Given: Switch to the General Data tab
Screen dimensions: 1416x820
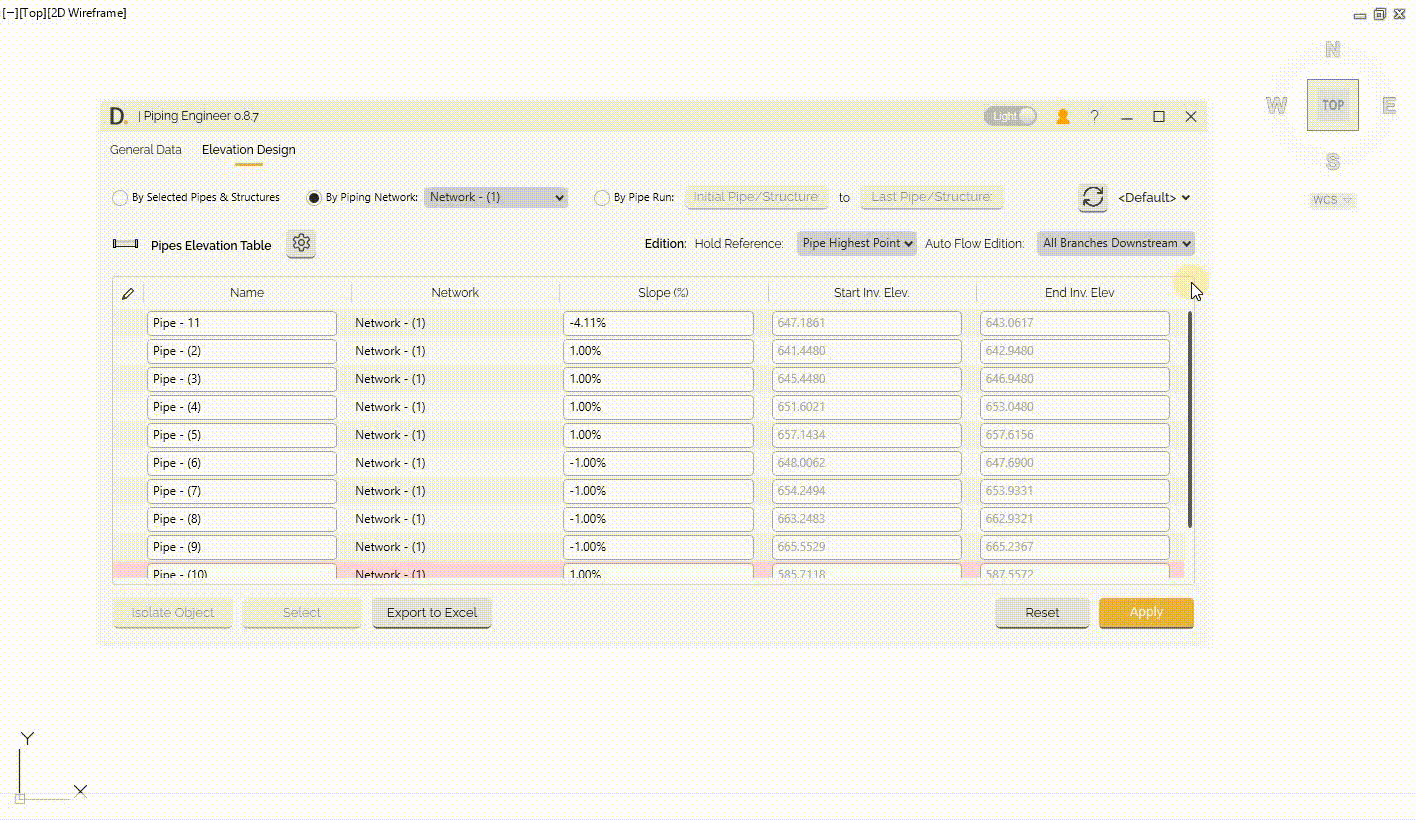Looking at the screenshot, I should click(x=146, y=150).
